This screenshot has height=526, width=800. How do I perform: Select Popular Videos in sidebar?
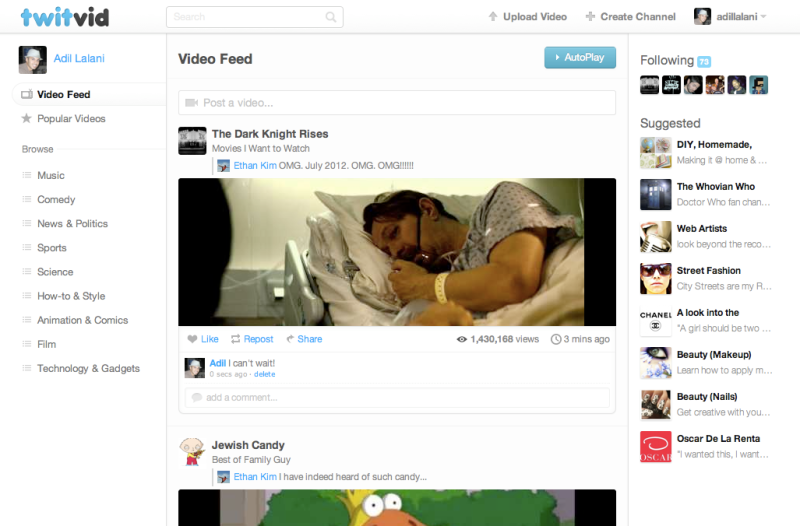click(71, 118)
